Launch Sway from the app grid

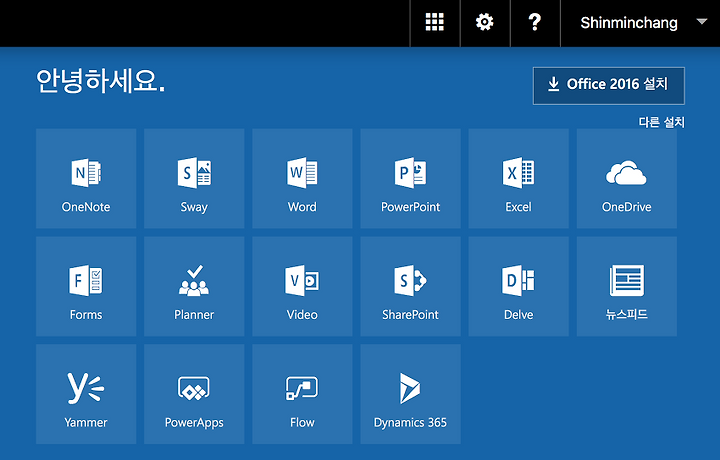[194, 178]
